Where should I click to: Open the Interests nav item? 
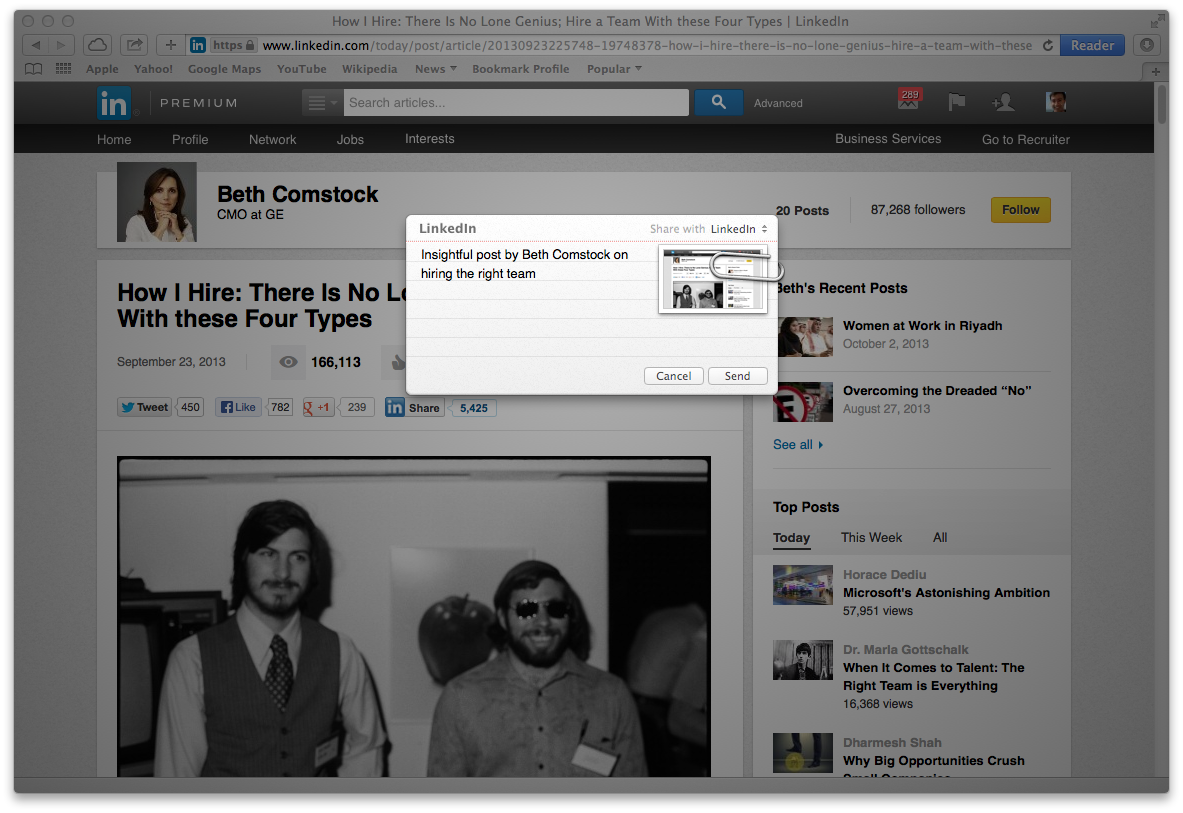430,139
